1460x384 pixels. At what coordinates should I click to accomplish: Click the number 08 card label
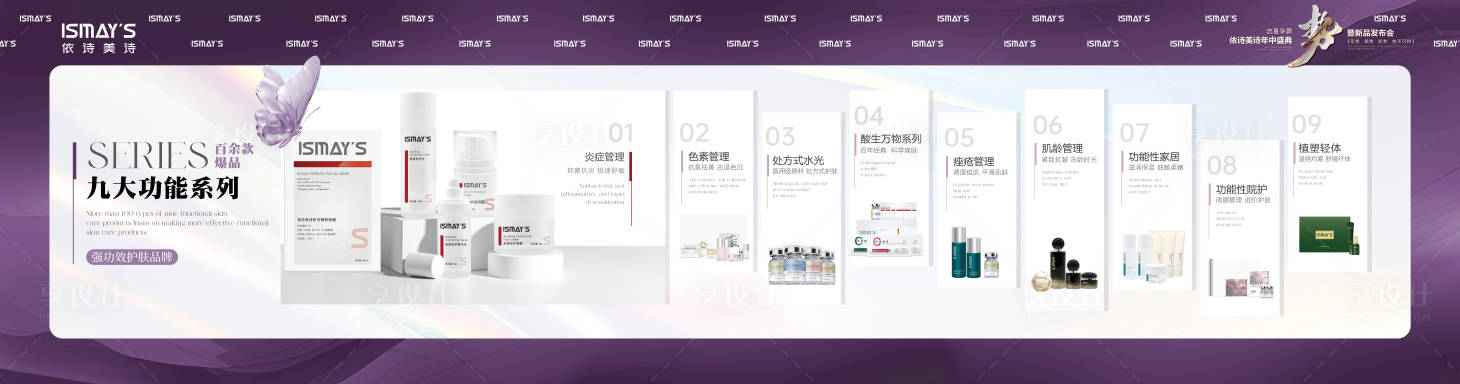pos(1222,165)
